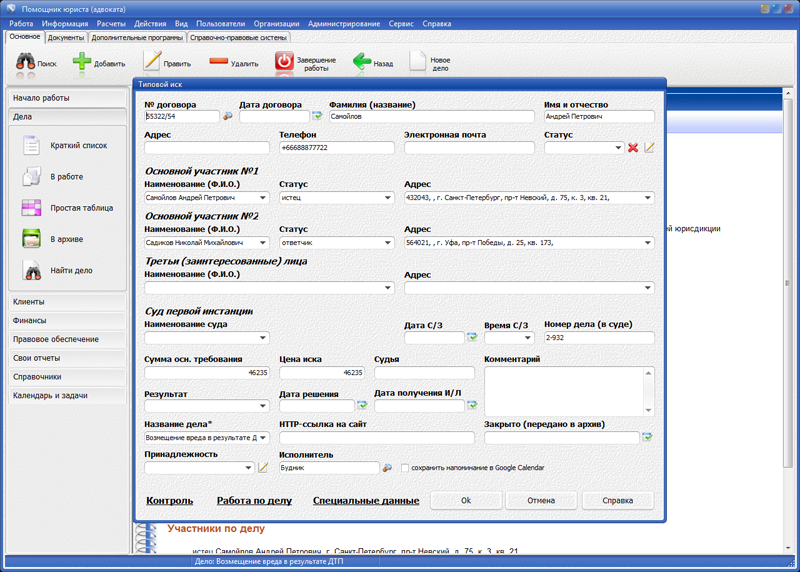
Task: Click the red X beside Статус field
Action: [x=633, y=148]
